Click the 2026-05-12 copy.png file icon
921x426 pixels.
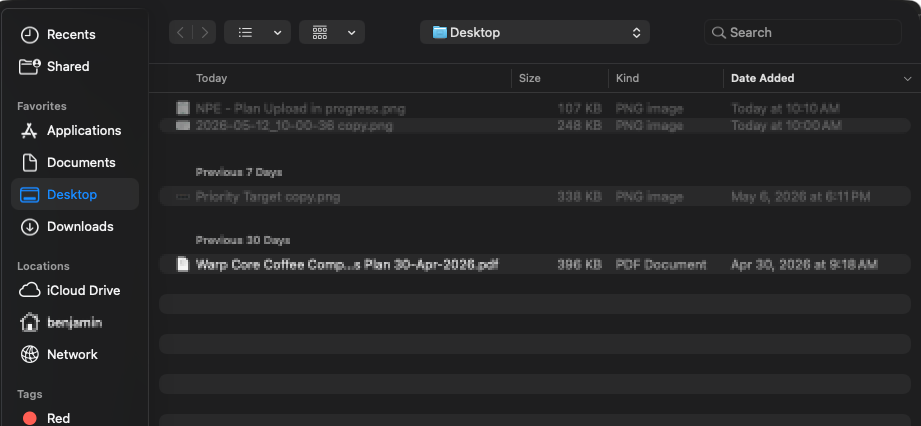pos(183,125)
